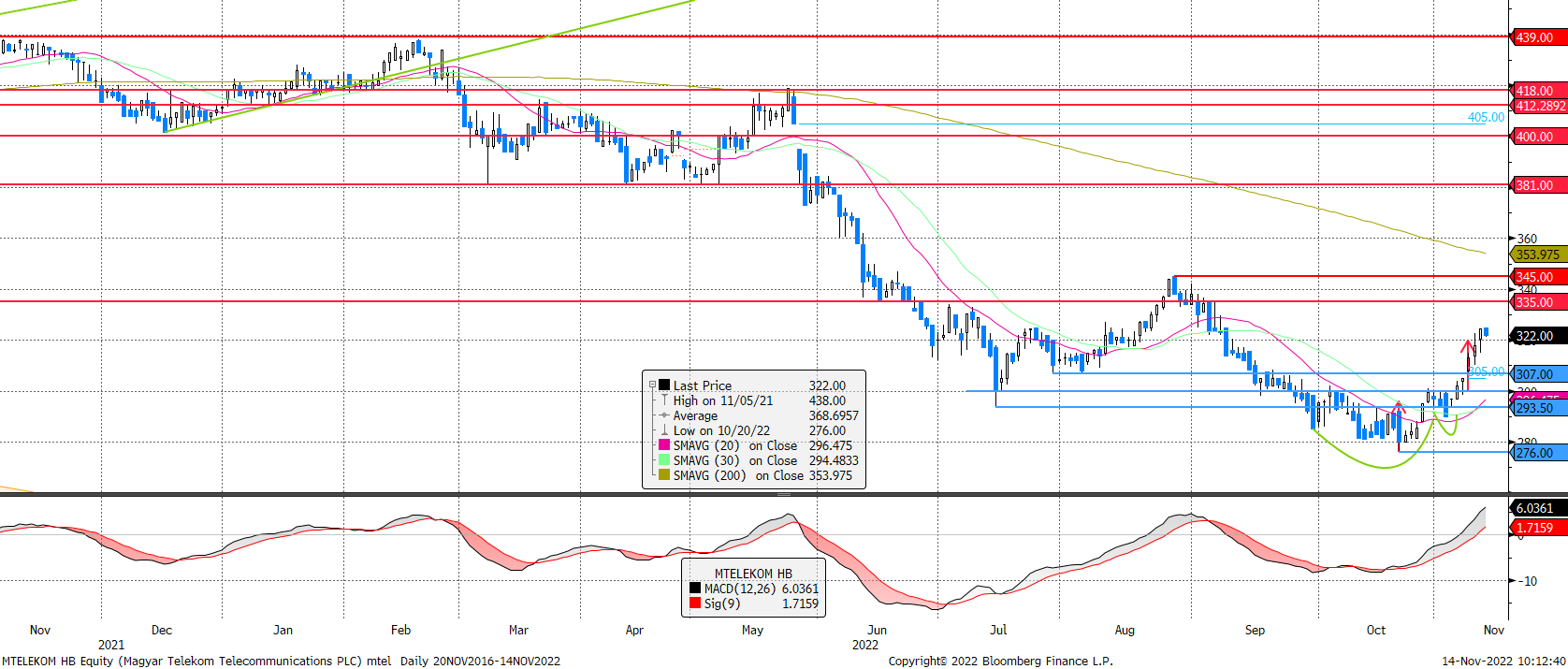Click the '360' price axis label
Viewport: 1568px width, 669px height.
[1527, 239]
